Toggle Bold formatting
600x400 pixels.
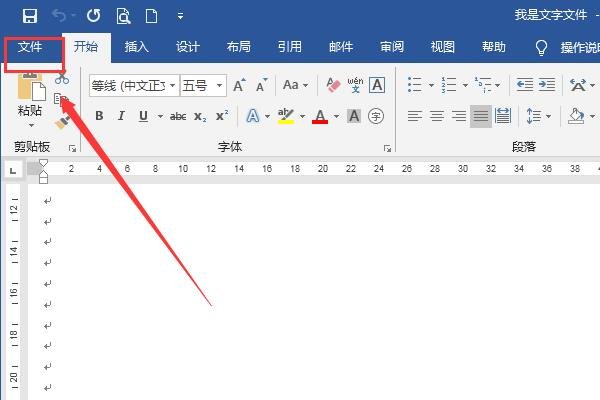click(x=99, y=116)
